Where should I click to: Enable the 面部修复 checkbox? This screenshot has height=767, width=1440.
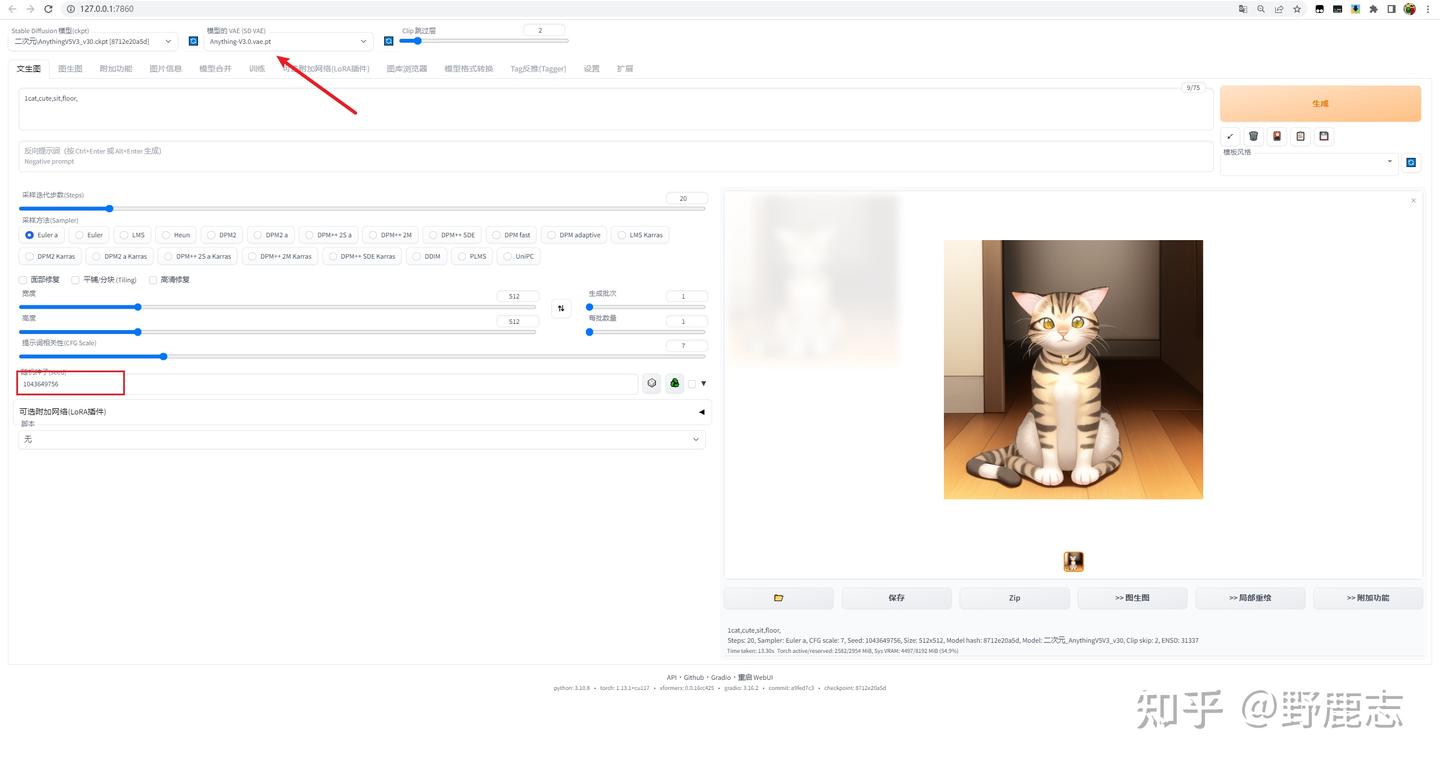22,280
